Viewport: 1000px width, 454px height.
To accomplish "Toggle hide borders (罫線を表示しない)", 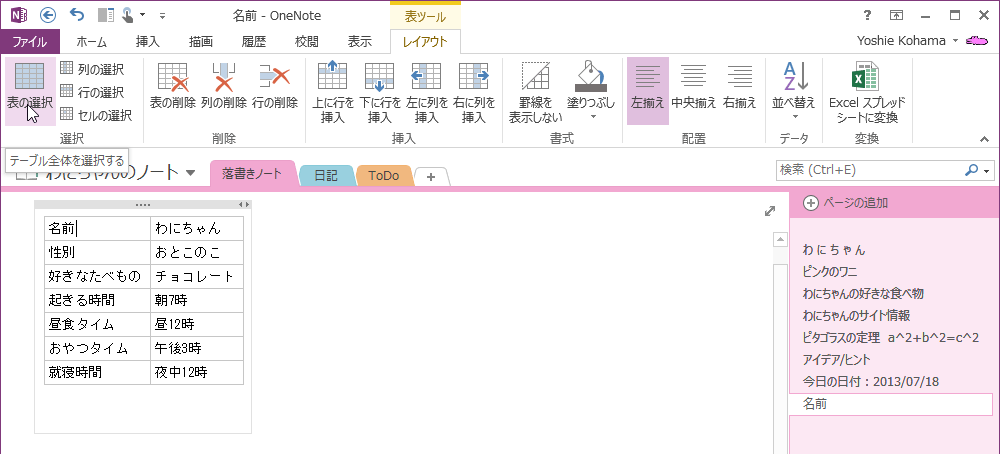I will tap(536, 92).
